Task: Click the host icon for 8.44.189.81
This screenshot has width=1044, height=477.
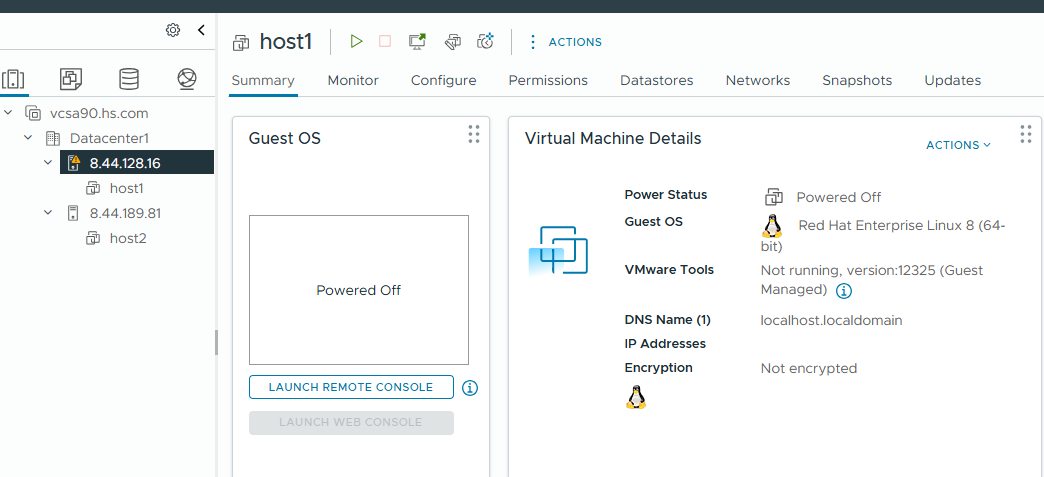Action: [x=73, y=214]
